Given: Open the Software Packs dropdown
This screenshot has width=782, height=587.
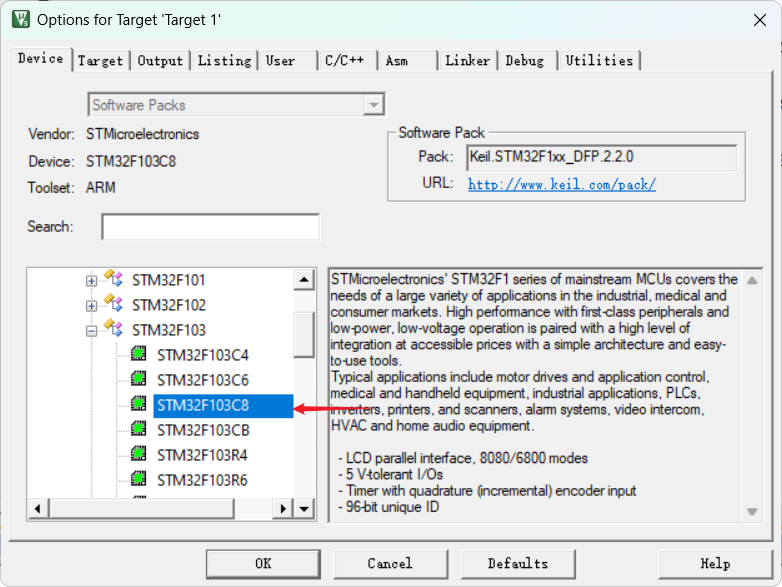Looking at the screenshot, I should click(x=373, y=105).
